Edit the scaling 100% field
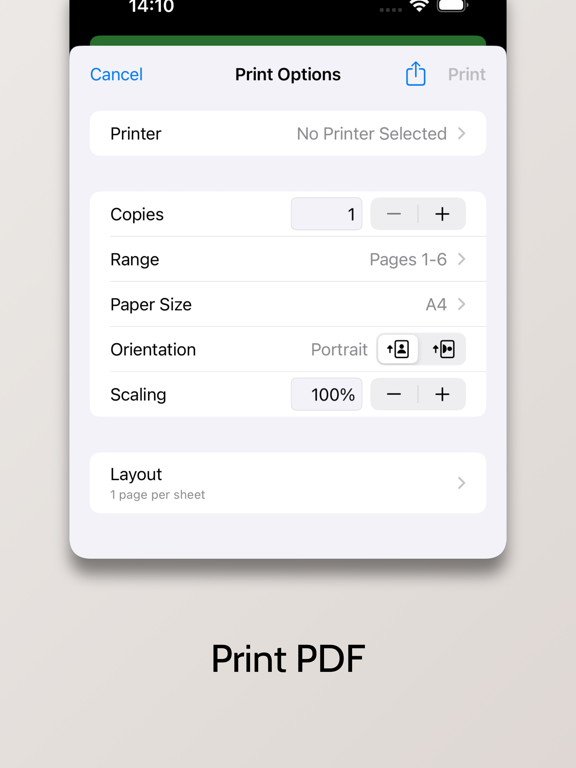Viewport: 576px width, 768px height. coord(327,394)
